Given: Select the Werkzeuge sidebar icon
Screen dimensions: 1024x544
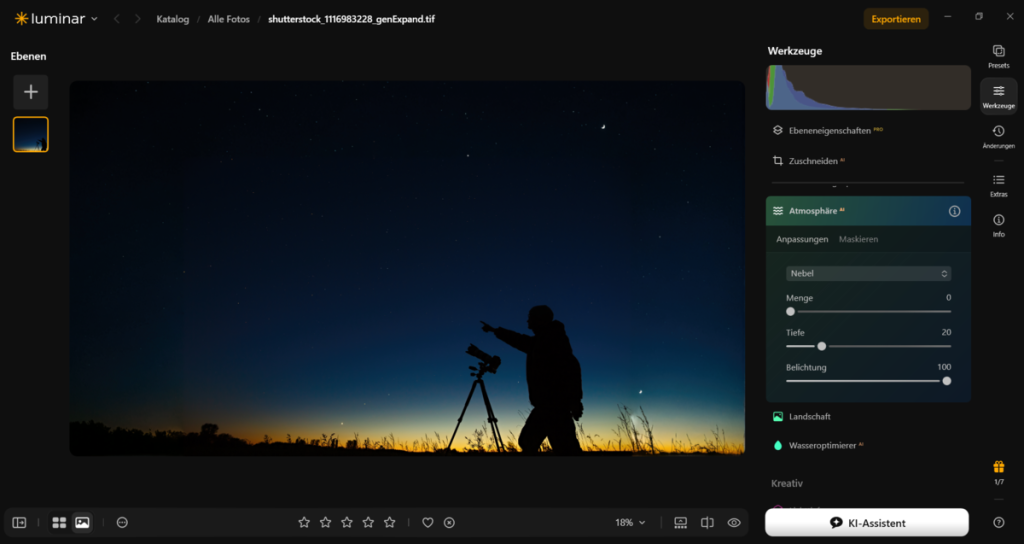Looking at the screenshot, I should (998, 96).
